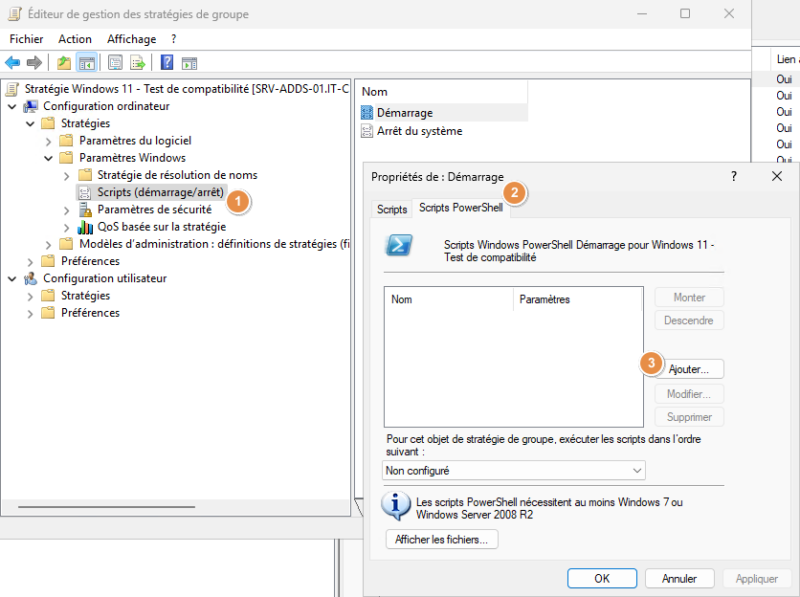800x597 pixels.
Task: Select Préférences under Configuration ordinateur
Action: [x=90, y=261]
